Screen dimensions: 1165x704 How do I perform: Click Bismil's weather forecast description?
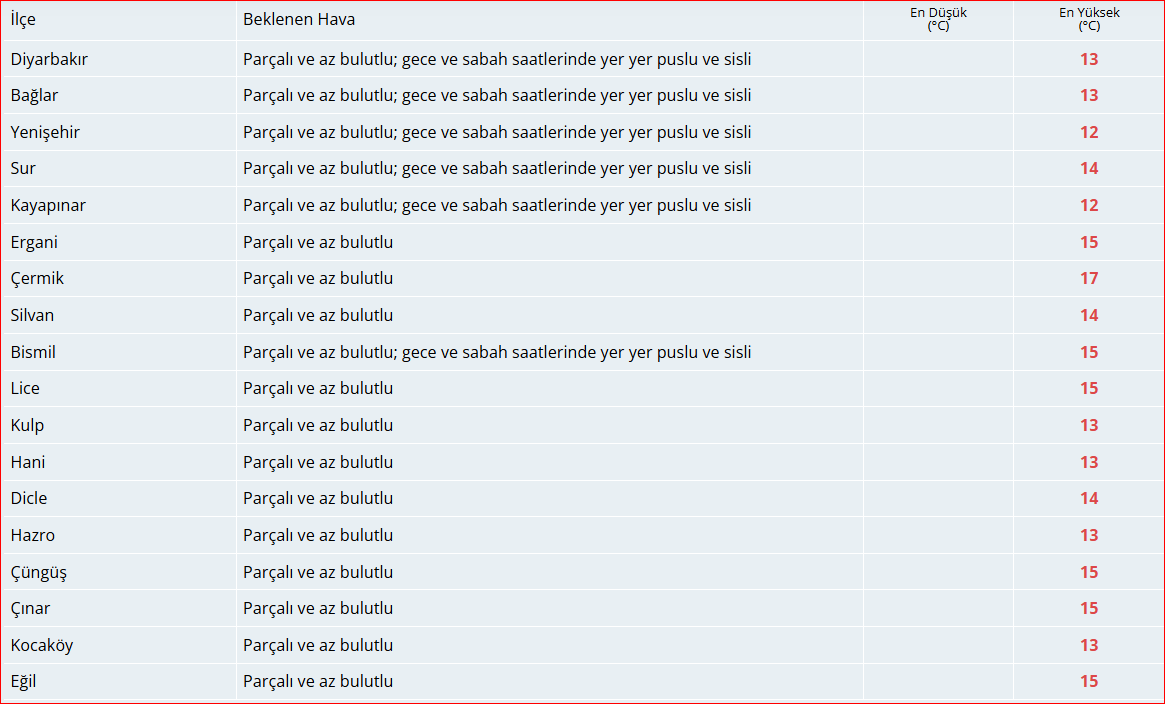click(x=497, y=352)
